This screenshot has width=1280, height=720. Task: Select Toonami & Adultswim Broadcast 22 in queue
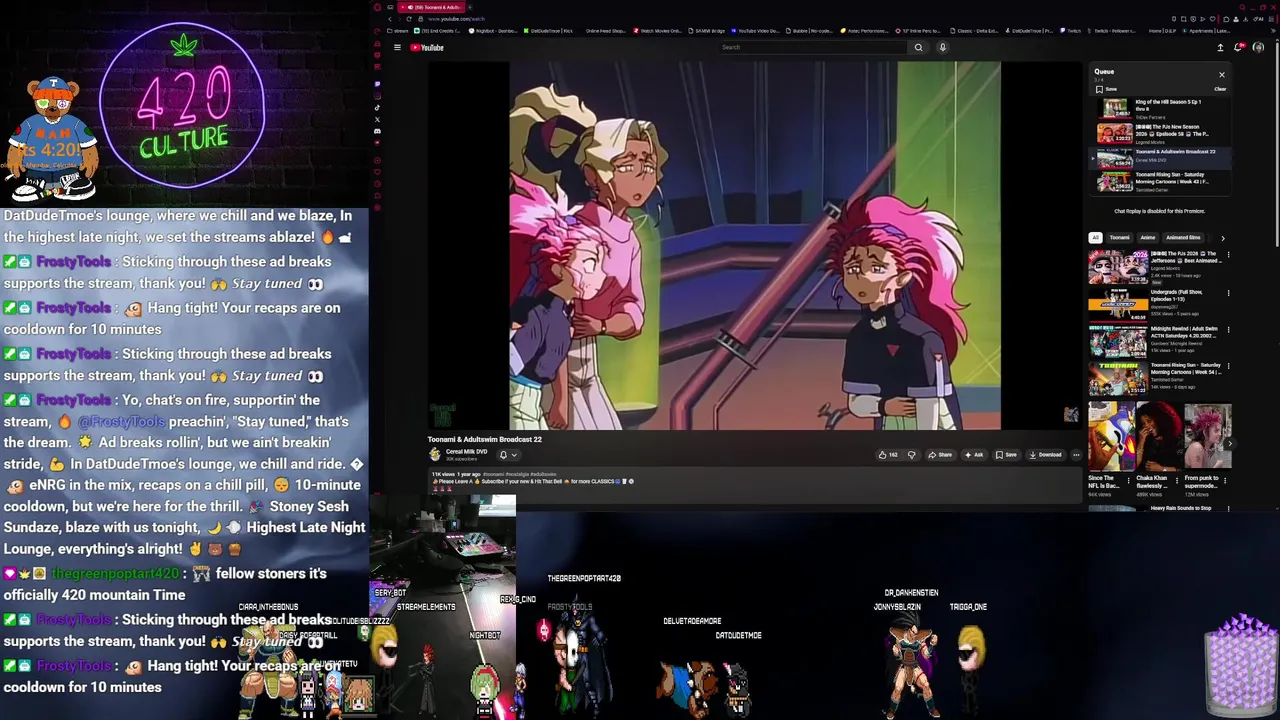(x=1160, y=158)
